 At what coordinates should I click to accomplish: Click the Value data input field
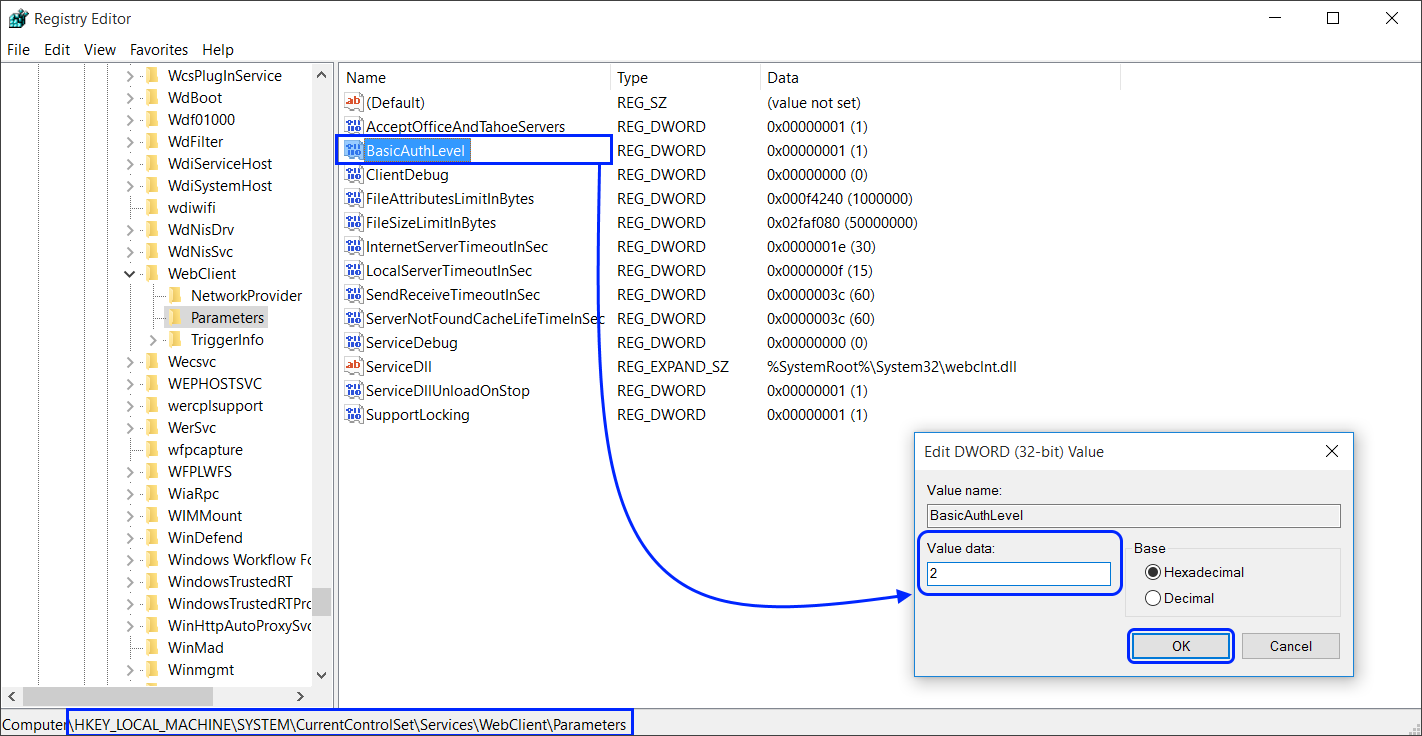click(1018, 574)
